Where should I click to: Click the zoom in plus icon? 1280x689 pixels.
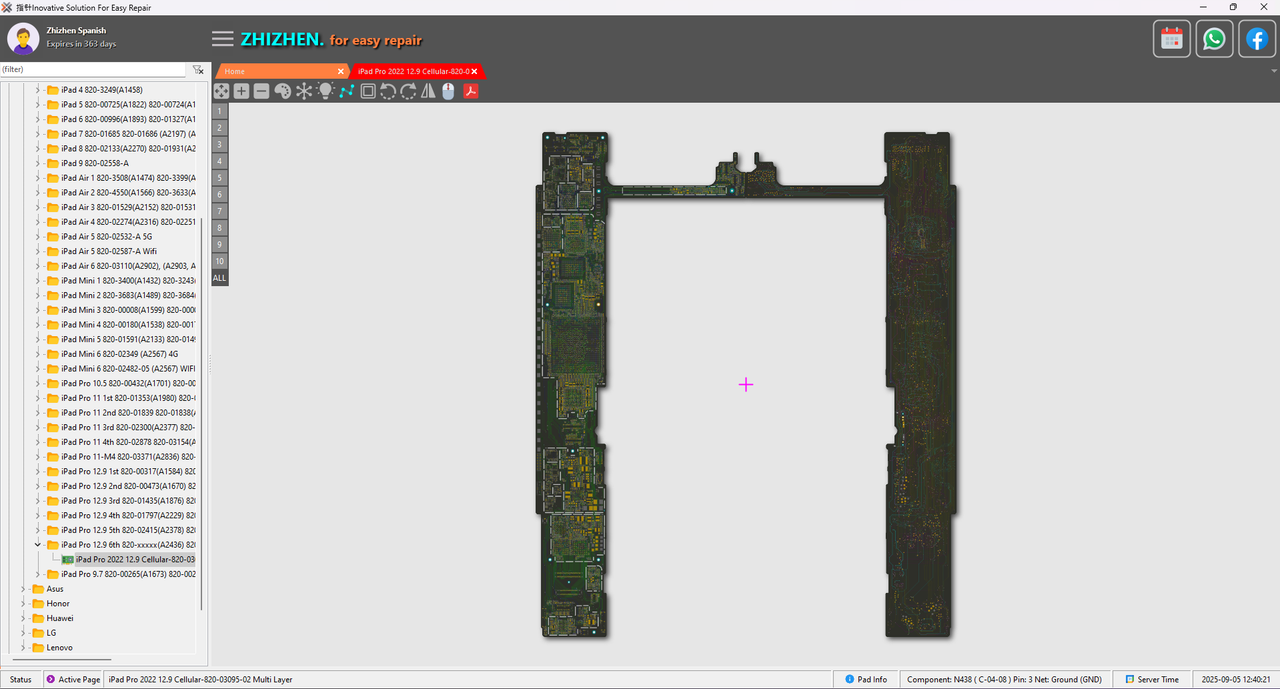pyautogui.click(x=241, y=91)
